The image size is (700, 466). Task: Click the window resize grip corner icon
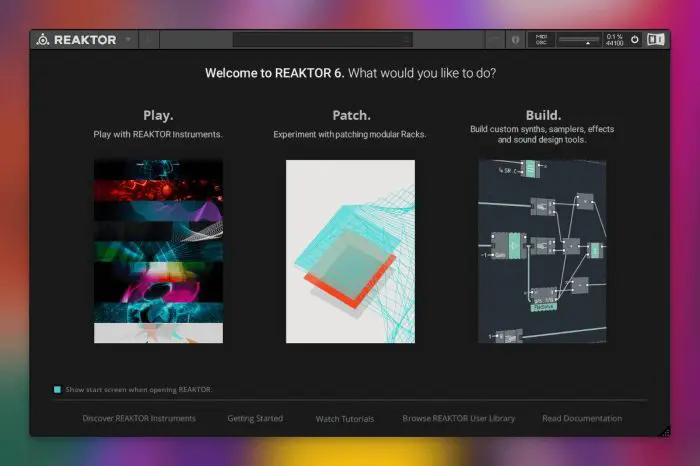coord(665,431)
